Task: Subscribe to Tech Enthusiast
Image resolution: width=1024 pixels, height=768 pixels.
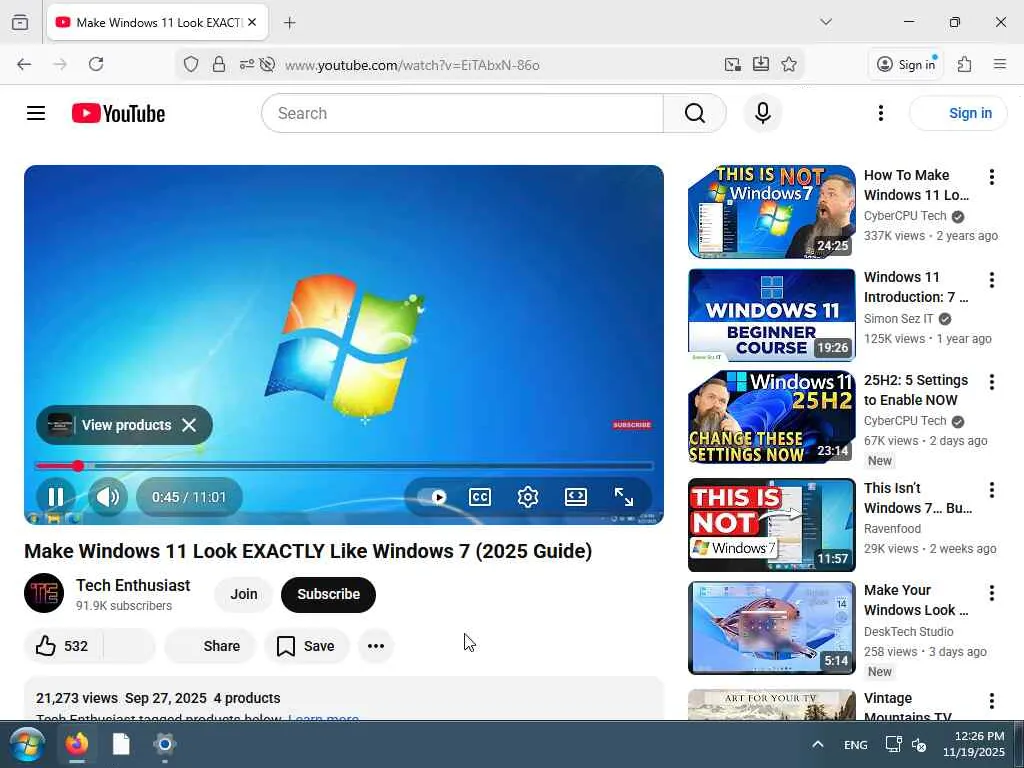Action: pos(328,594)
